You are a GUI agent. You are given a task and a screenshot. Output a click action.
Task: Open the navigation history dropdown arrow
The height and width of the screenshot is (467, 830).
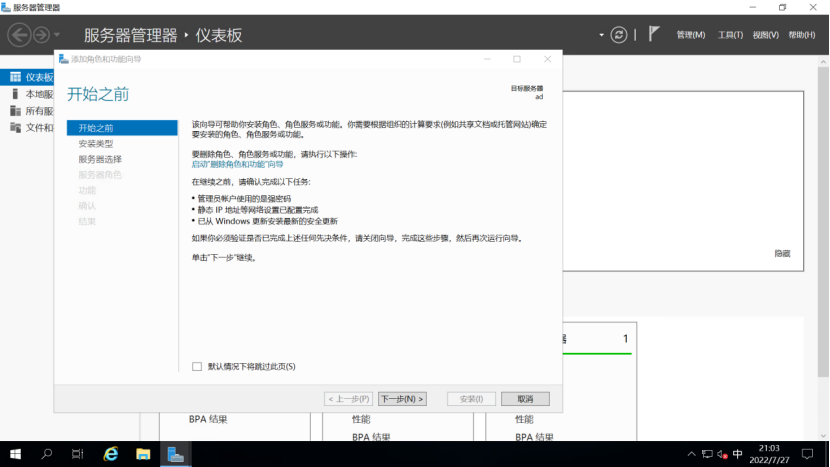pos(57,35)
